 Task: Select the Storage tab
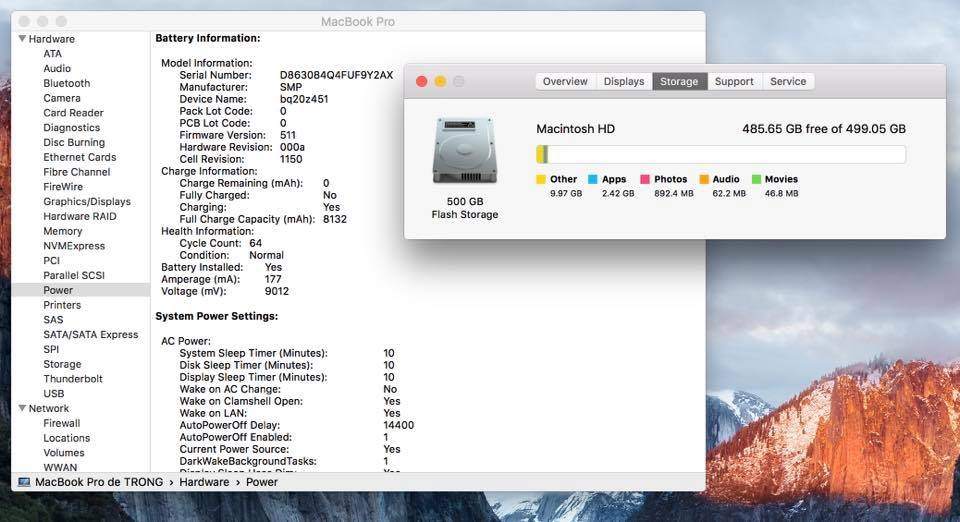coord(679,81)
